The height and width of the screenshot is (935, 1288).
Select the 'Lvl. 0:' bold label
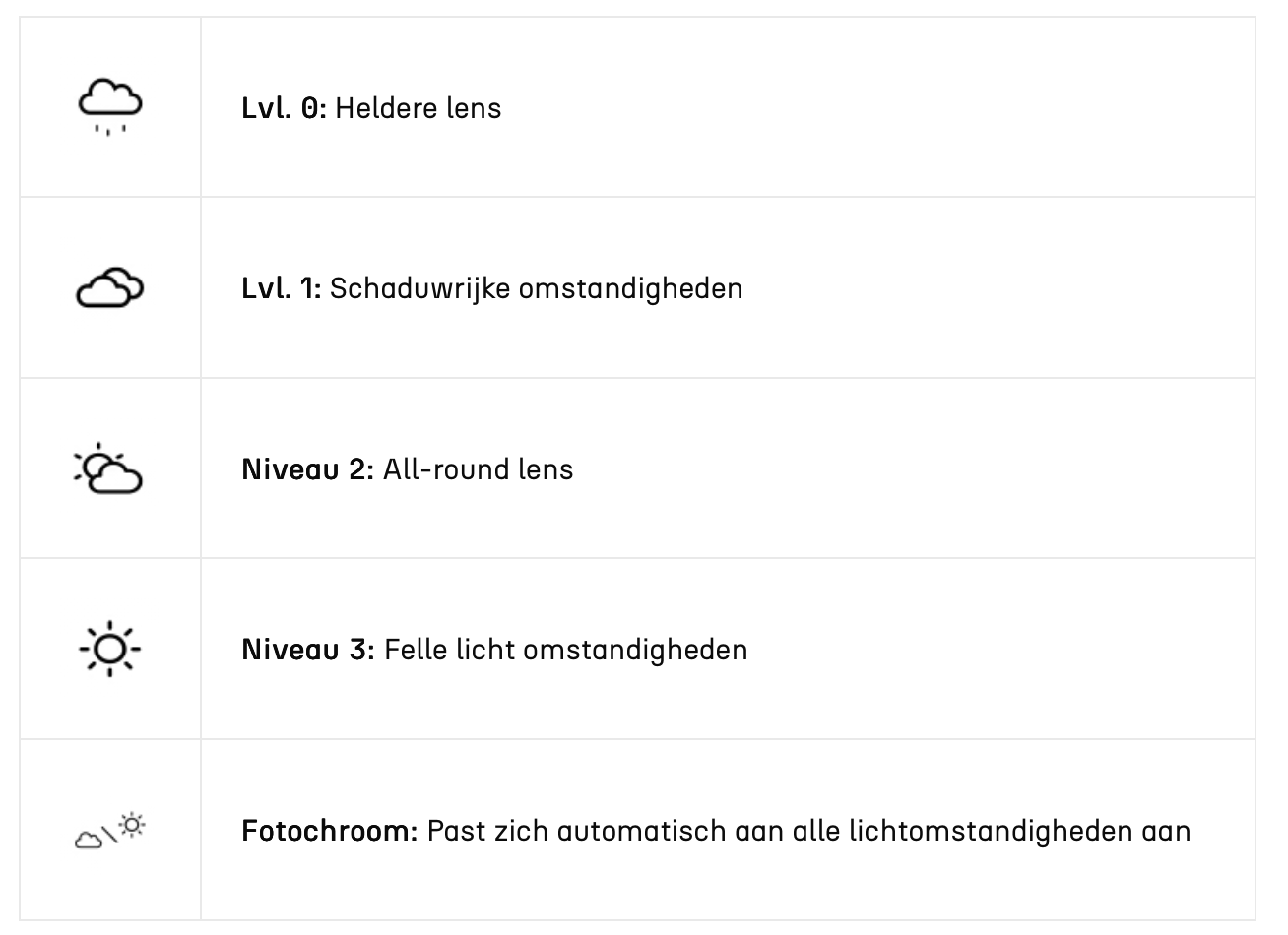(284, 107)
